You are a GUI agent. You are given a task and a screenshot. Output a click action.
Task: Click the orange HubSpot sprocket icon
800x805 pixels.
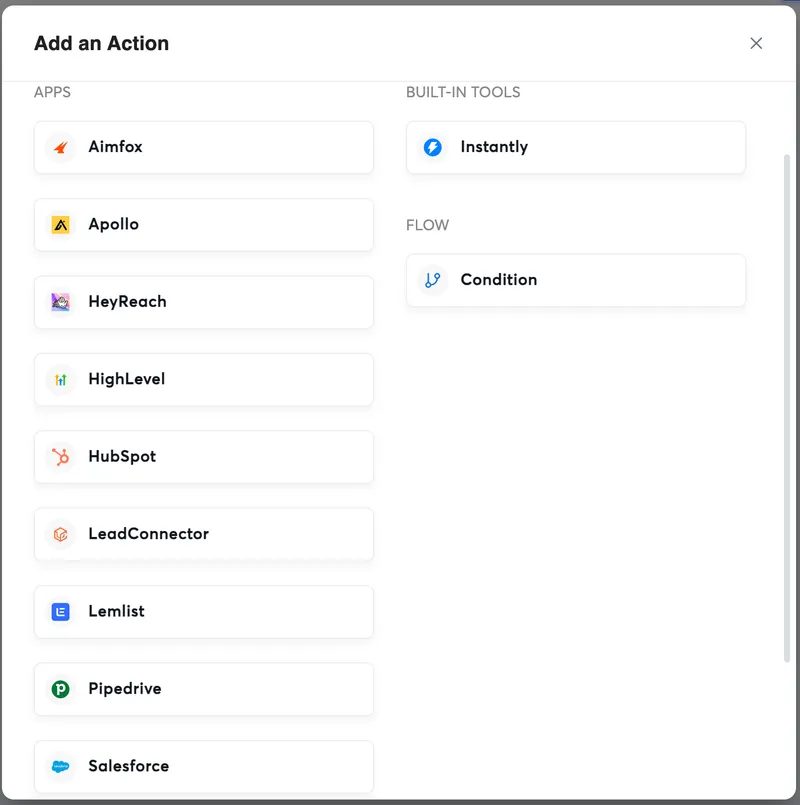click(x=61, y=457)
